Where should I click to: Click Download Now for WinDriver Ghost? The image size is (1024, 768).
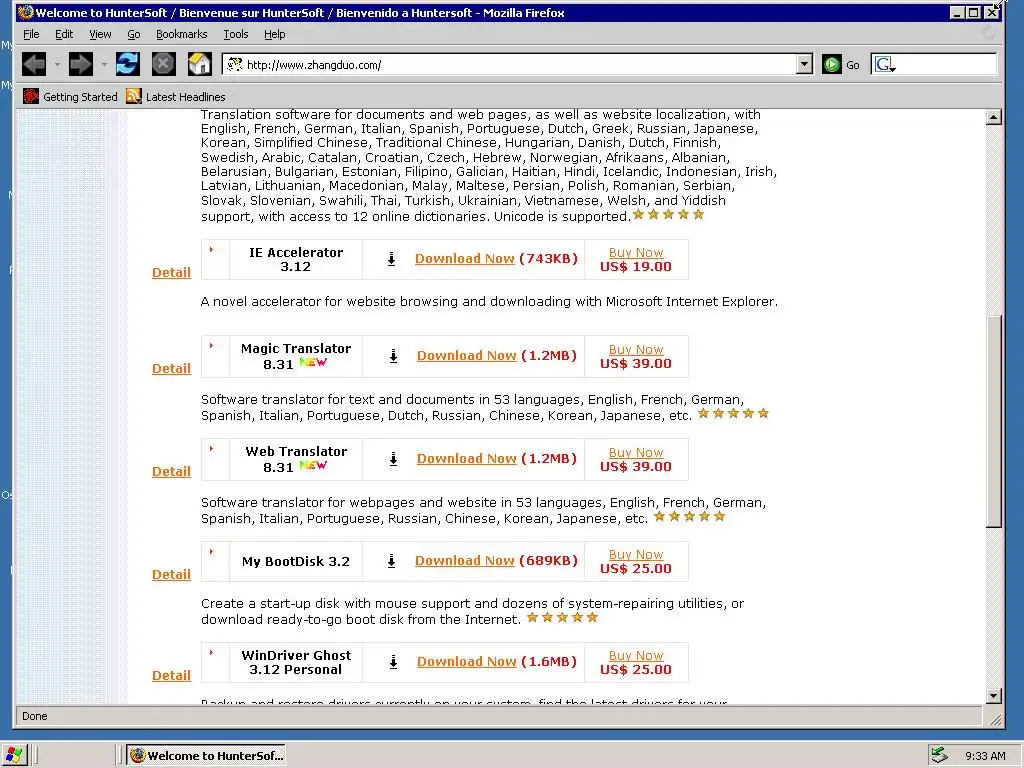tap(467, 662)
